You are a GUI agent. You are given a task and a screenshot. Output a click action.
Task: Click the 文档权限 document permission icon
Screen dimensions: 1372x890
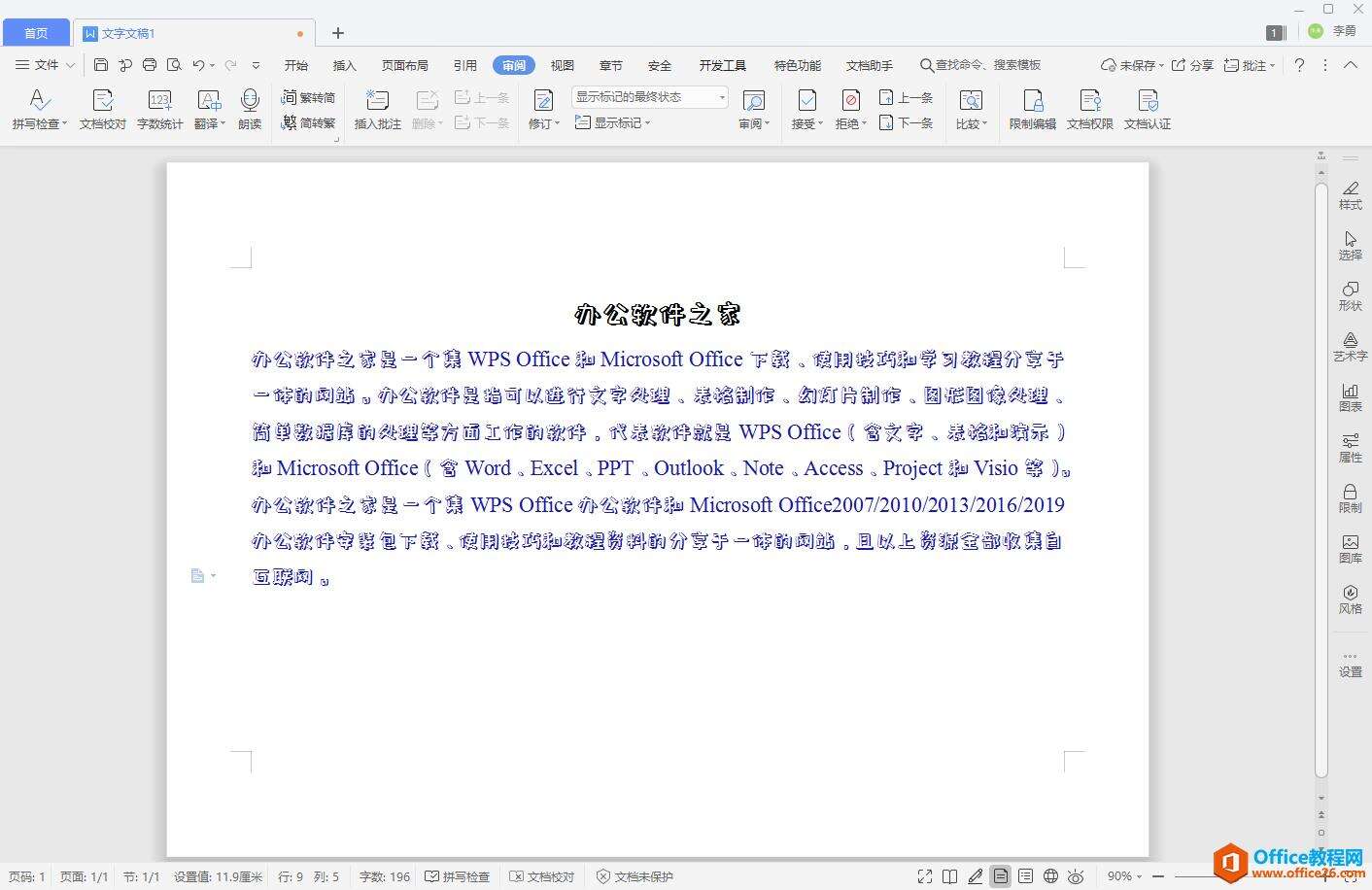pos(1089,109)
